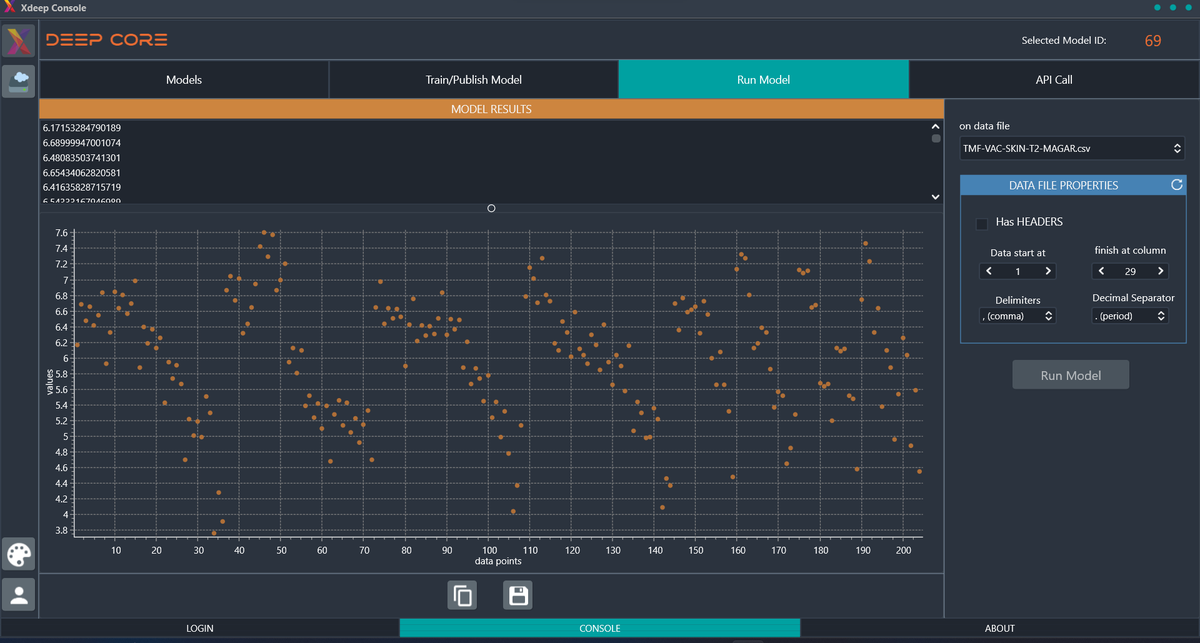The height and width of the screenshot is (643, 1200).
Task: Click the splitter handle circle above chart
Action: click(491, 209)
